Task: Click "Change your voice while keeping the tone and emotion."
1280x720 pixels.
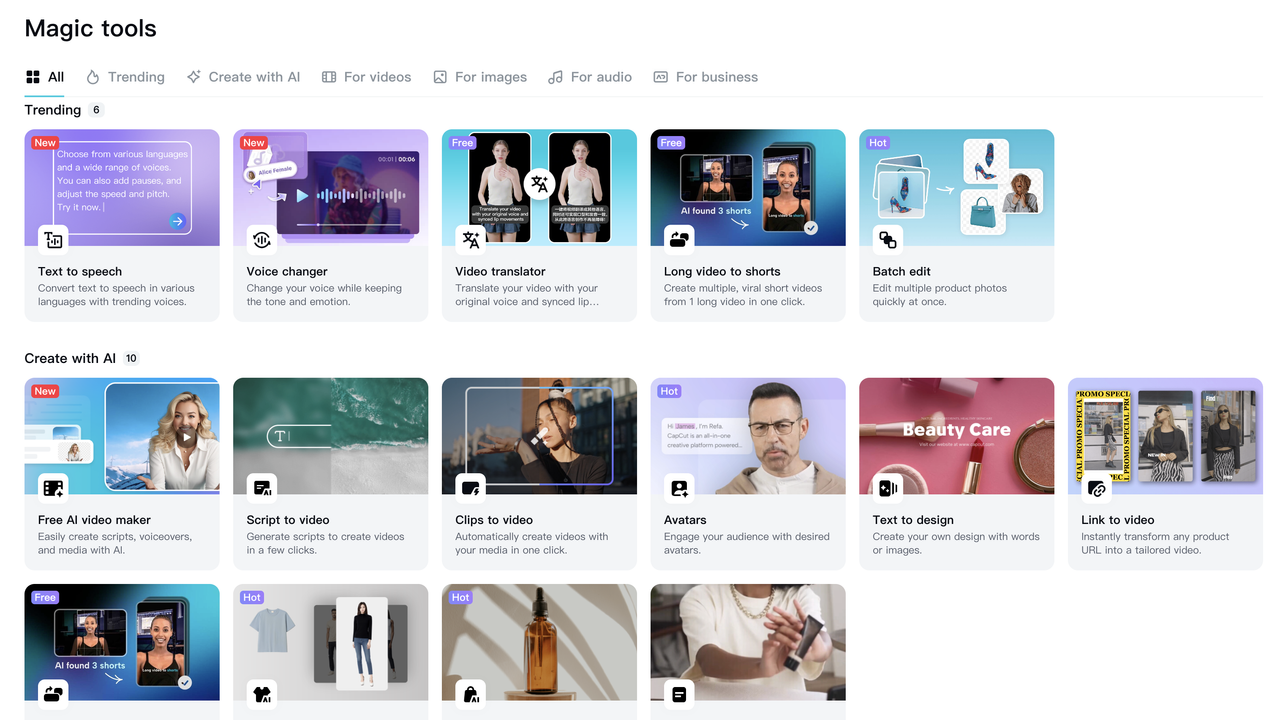Action: tap(324, 295)
